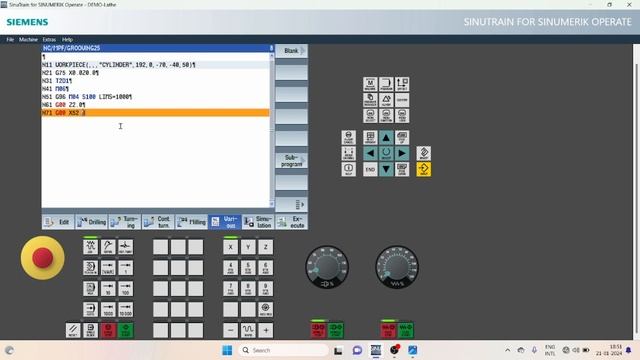Click the cursor right arrow key

402,153
